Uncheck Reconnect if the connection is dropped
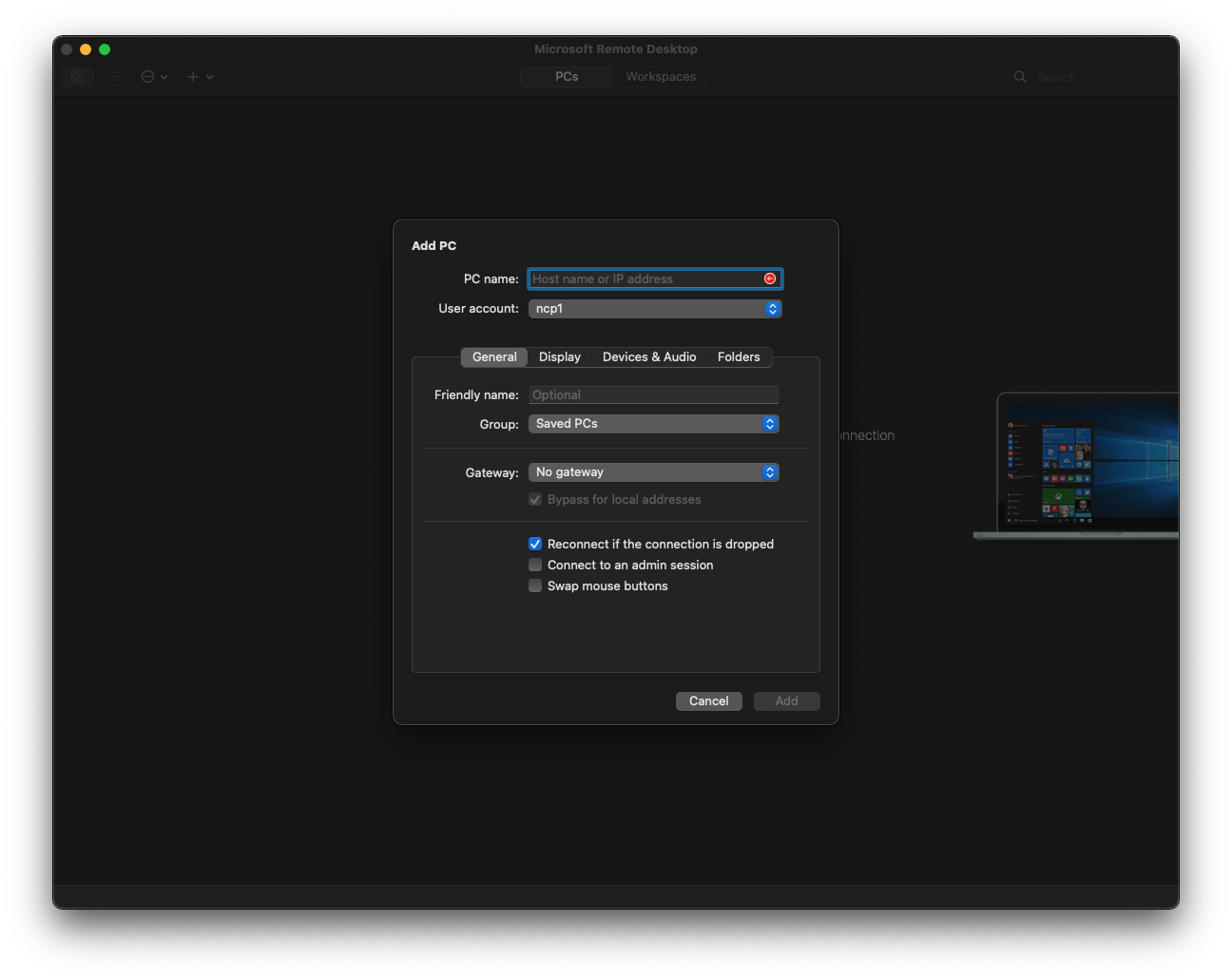Viewport: 1232px width, 979px height. coord(535,544)
